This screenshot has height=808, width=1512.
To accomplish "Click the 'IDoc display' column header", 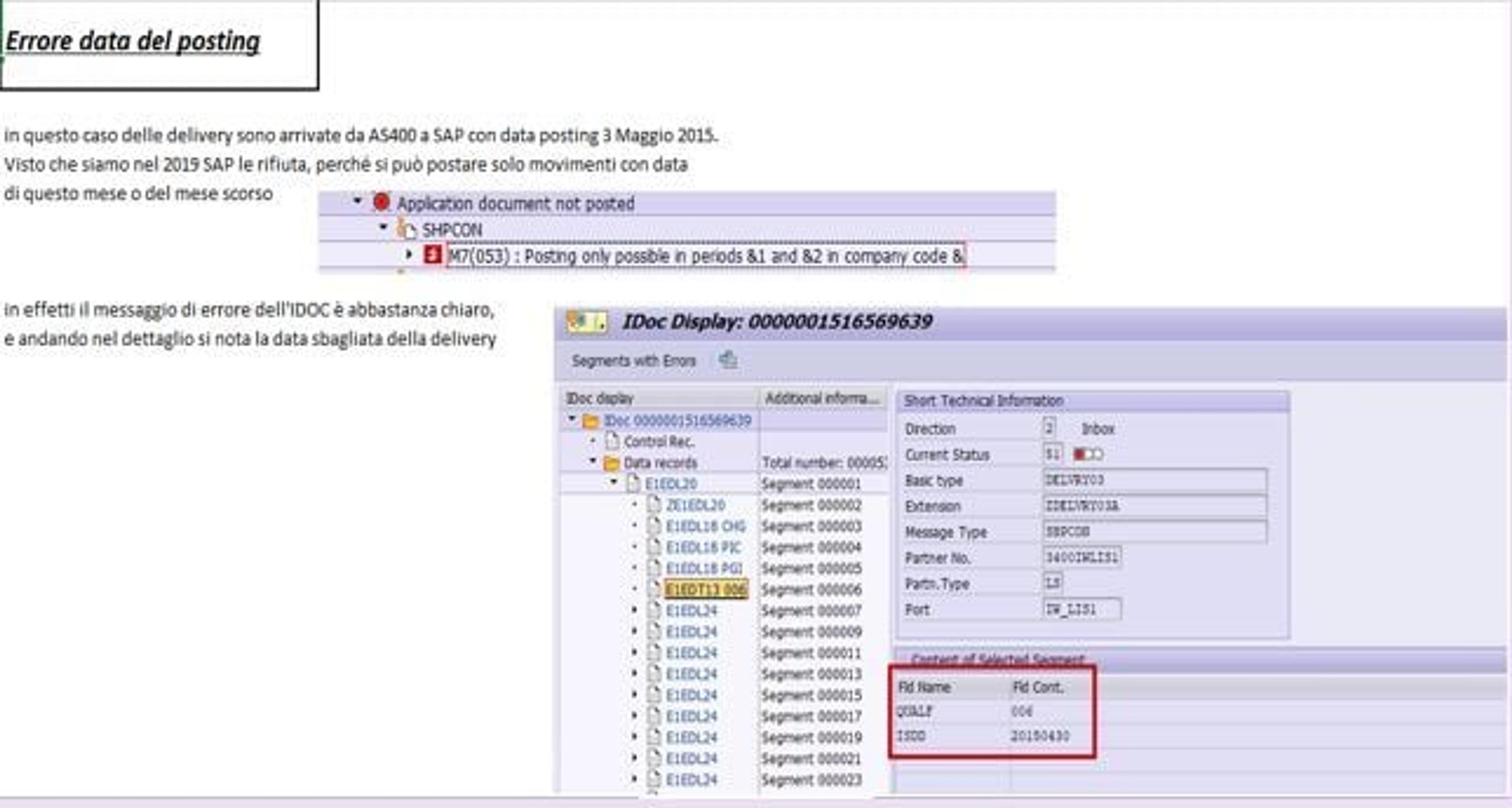I will pyautogui.click(x=659, y=398).
